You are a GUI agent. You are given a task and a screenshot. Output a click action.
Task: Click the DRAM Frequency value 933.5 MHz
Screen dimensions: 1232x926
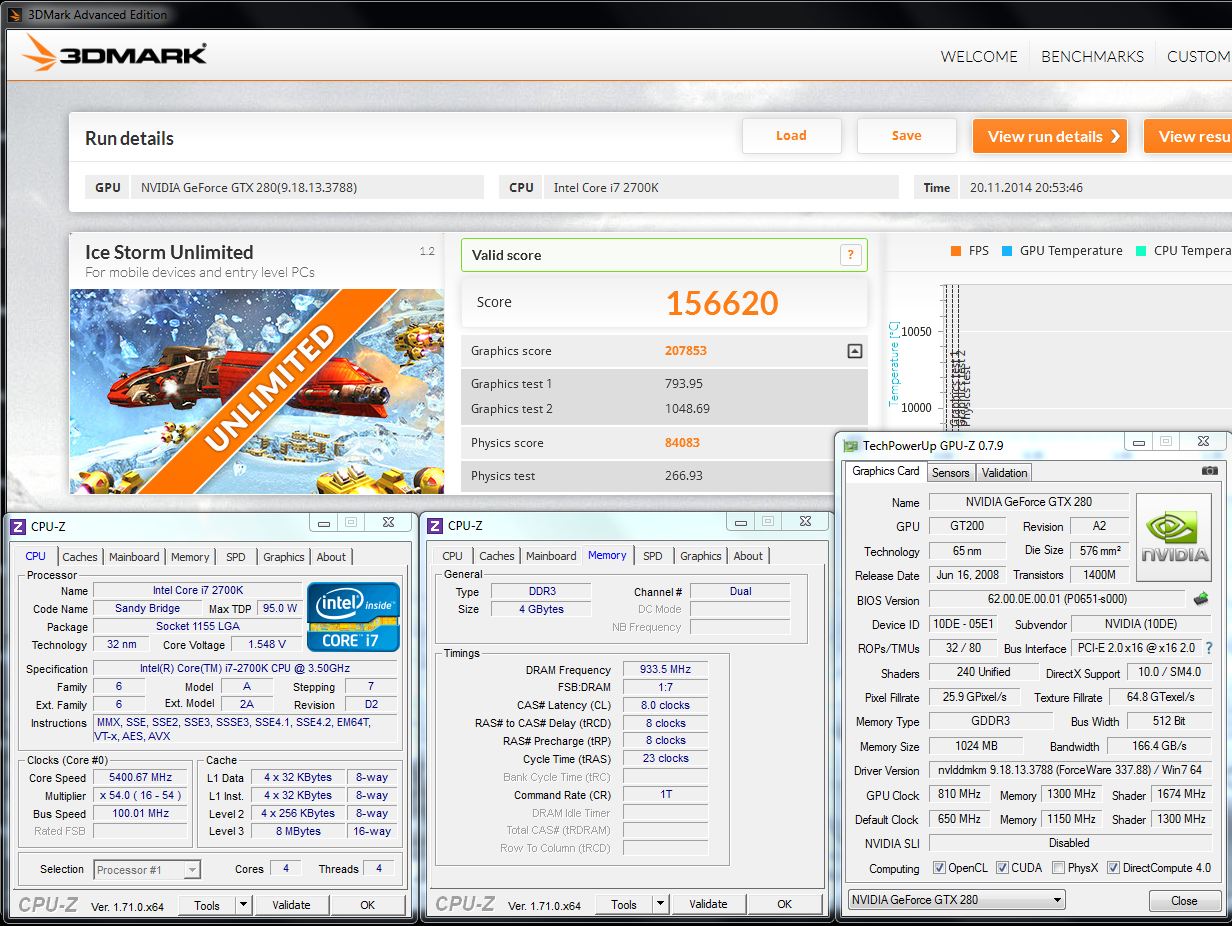[x=665, y=670]
